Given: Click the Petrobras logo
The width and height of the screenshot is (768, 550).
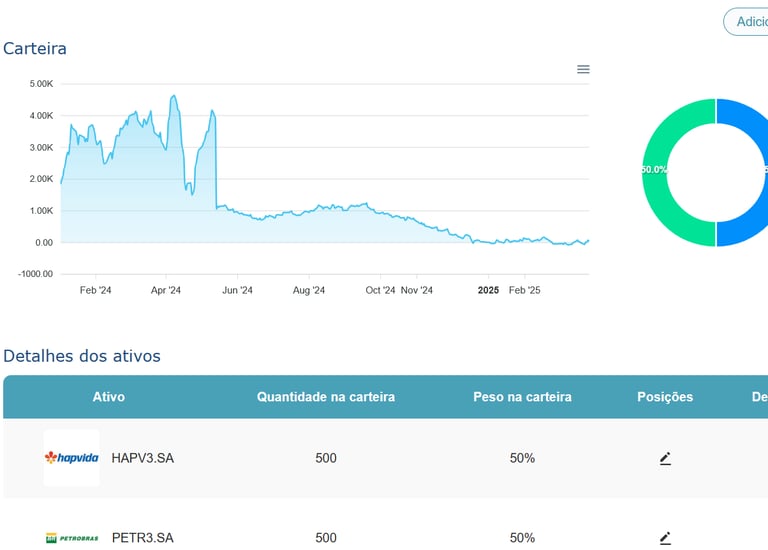Looking at the screenshot, I should (x=72, y=538).
